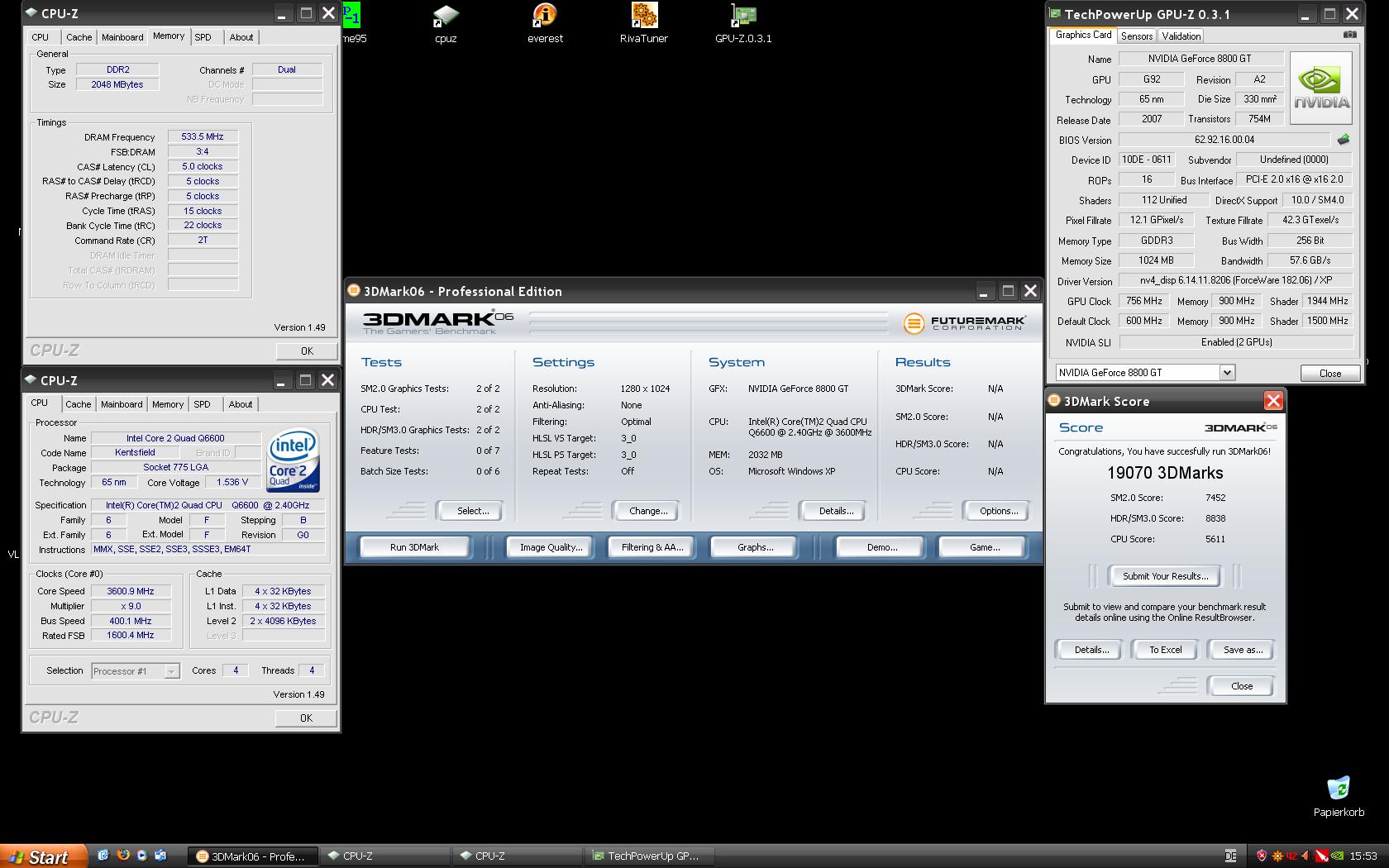Open the Mainboard tab in lower CPU-Z window
Viewport: 1389px width, 868px height.
(122, 404)
